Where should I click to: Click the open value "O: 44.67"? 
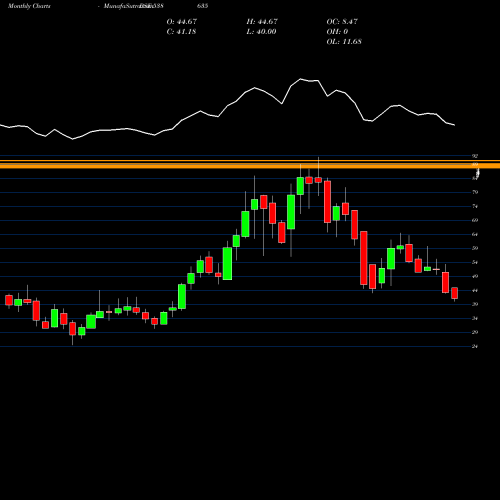pos(182,21)
